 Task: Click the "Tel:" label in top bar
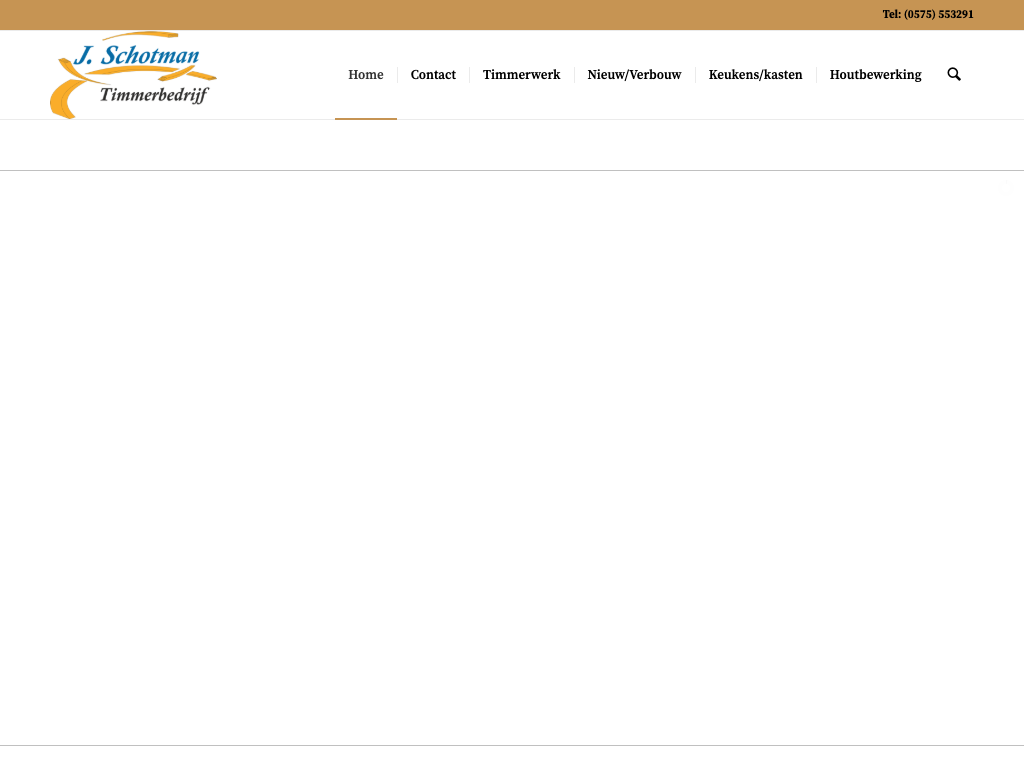(x=891, y=14)
